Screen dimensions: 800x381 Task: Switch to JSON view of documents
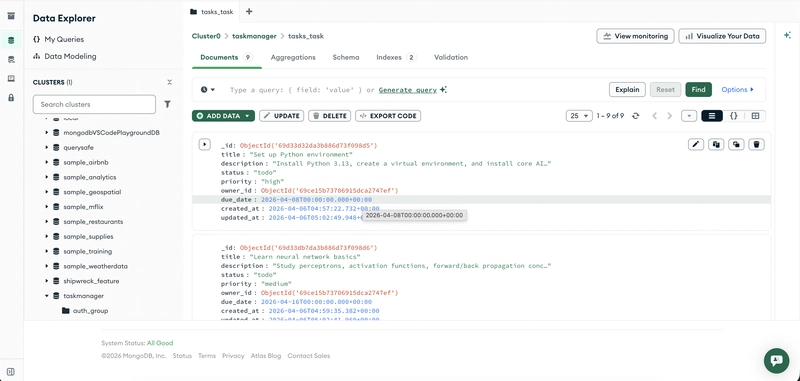[734, 116]
